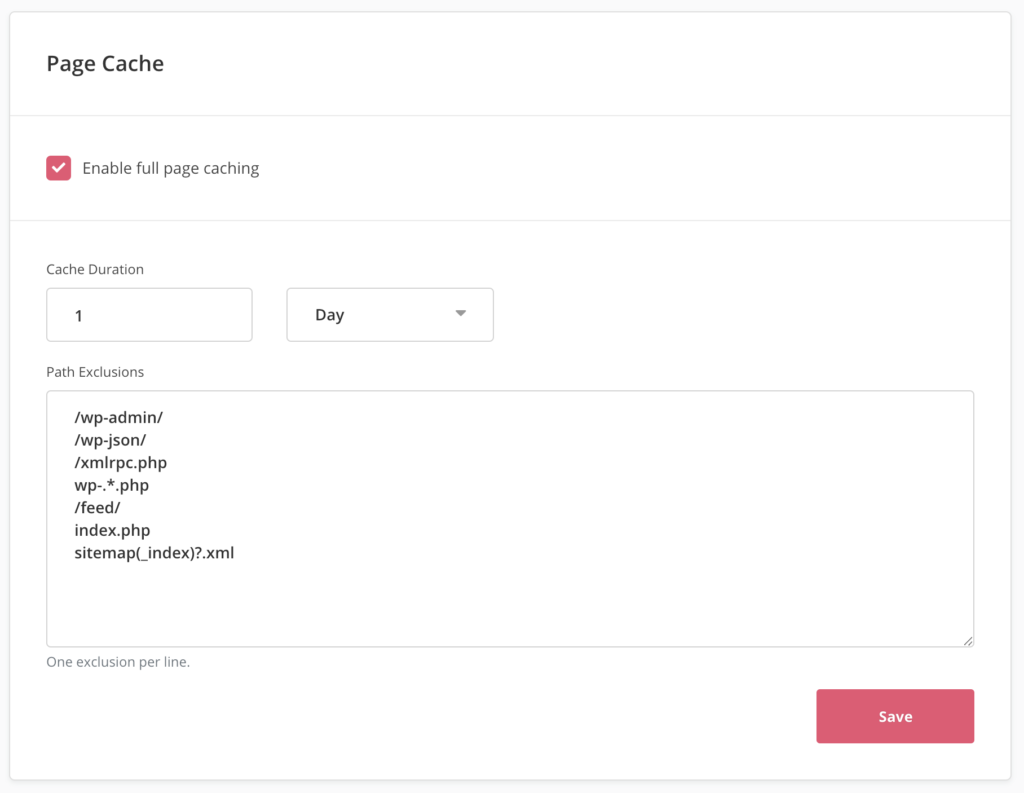The image size is (1024, 793).
Task: Click the Save button
Action: point(895,716)
